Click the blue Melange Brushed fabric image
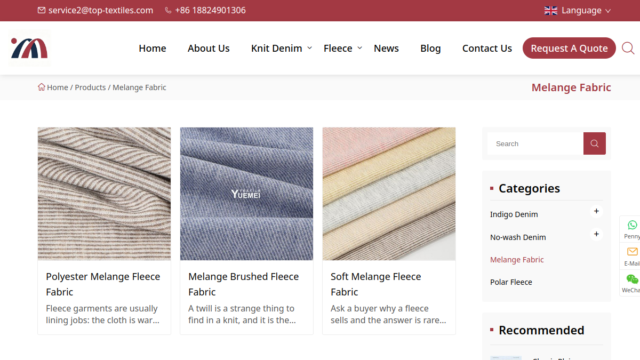 coord(247,193)
